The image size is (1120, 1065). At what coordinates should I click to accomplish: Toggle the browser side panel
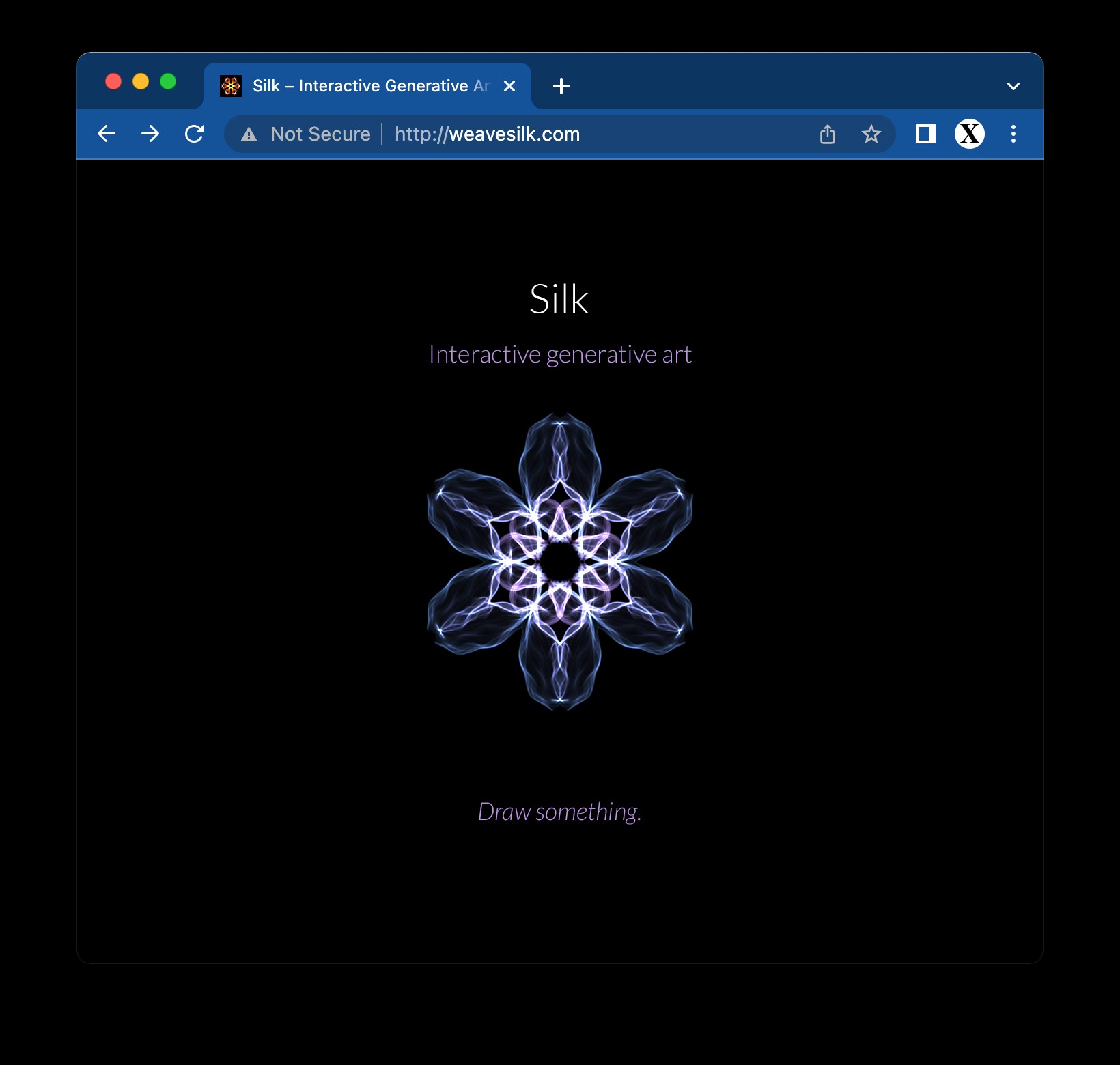[x=925, y=134]
